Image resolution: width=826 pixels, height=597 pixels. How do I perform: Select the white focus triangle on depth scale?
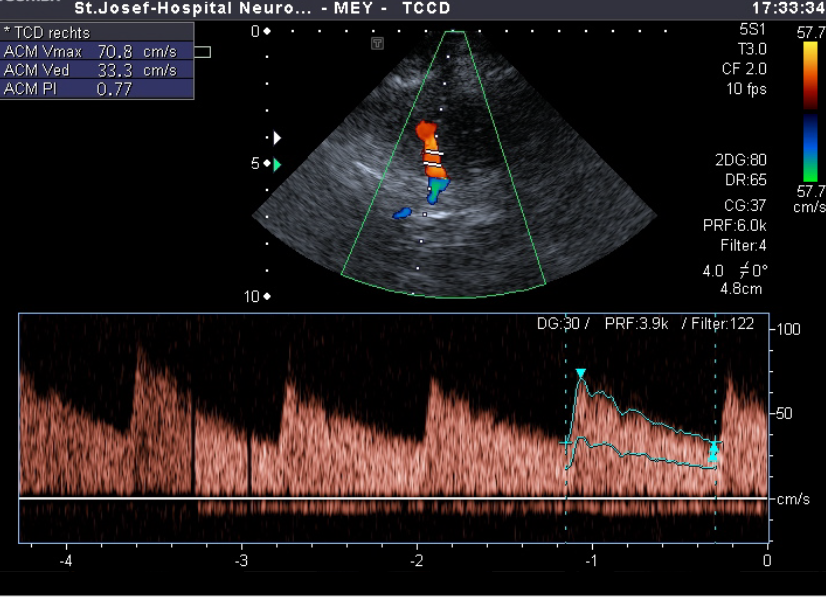pos(277,138)
